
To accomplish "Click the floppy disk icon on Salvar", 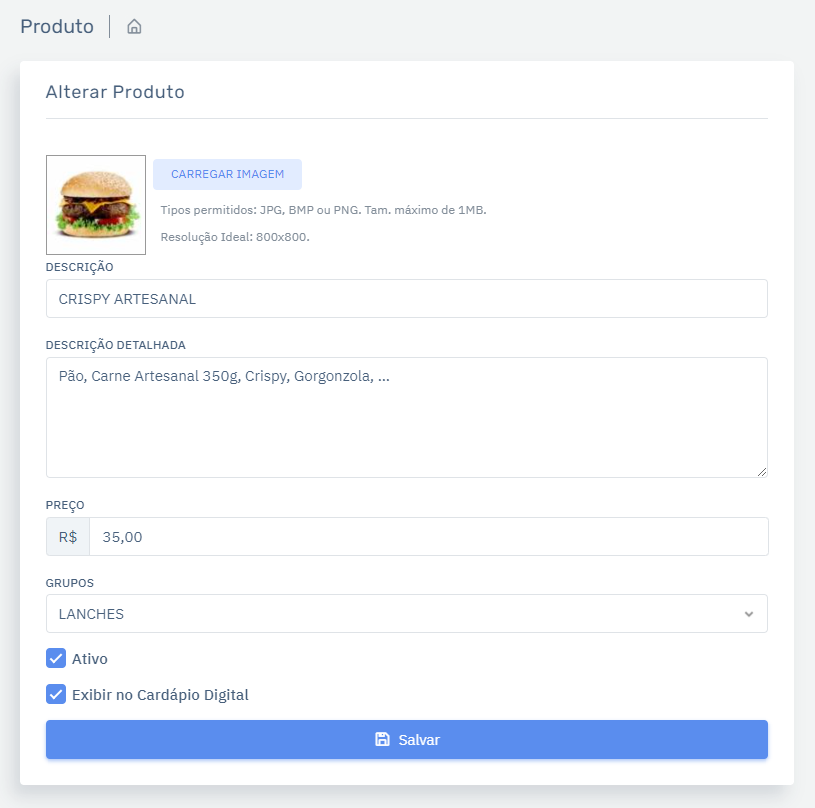I will pyautogui.click(x=382, y=740).
